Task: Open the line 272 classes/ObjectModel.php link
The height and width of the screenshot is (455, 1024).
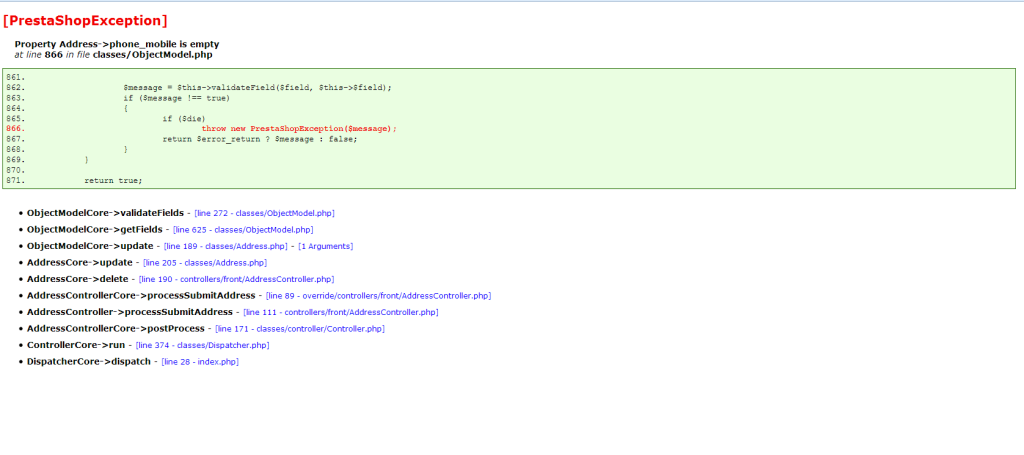Action: pos(264,213)
